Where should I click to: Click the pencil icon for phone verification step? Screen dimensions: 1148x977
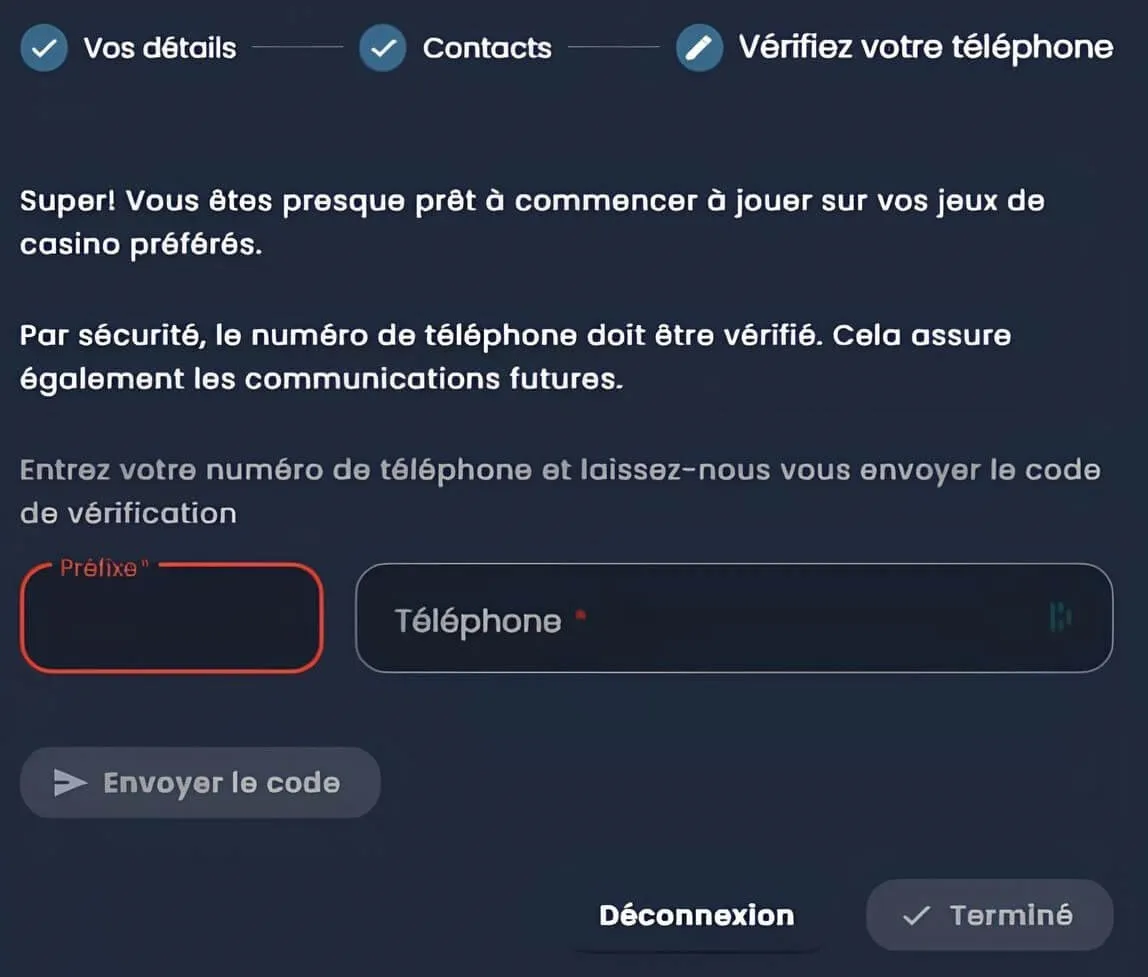699,48
